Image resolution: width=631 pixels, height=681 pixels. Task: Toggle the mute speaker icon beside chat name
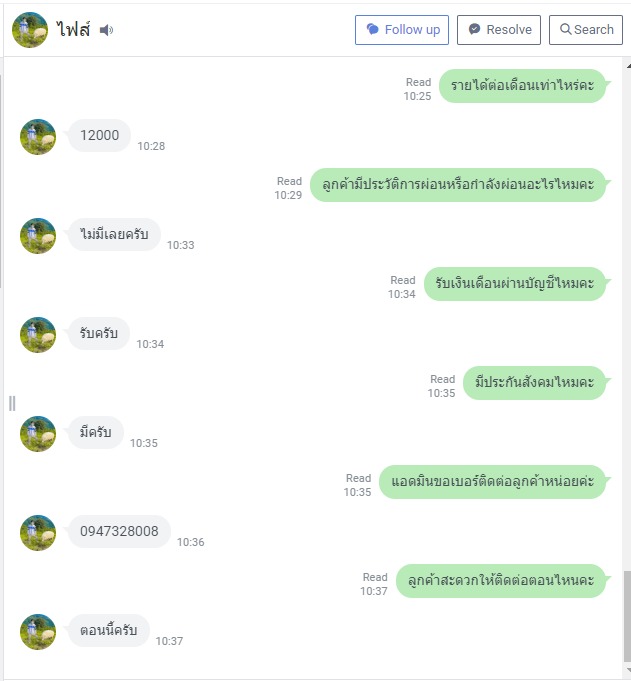pyautogui.click(x=106, y=30)
